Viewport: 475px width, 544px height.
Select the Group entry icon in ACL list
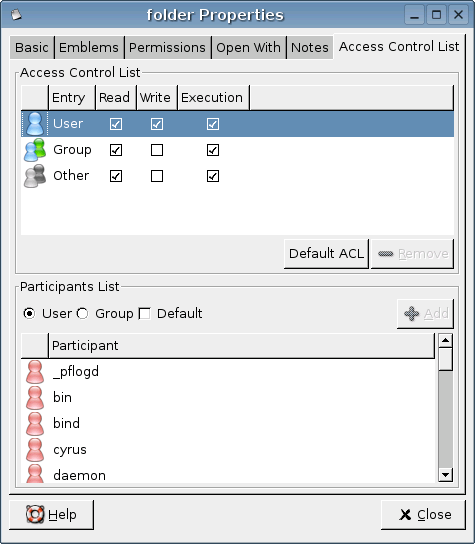coord(35,150)
